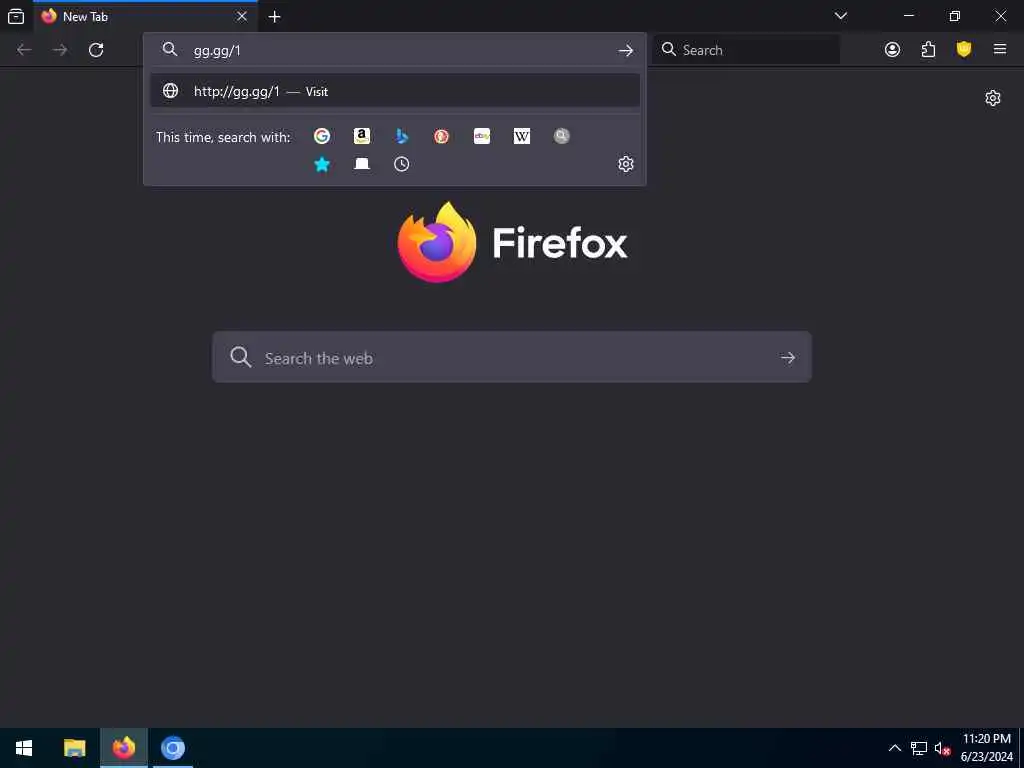
Task: Visit the http://gg.gg/1 suggestion
Action: (395, 91)
